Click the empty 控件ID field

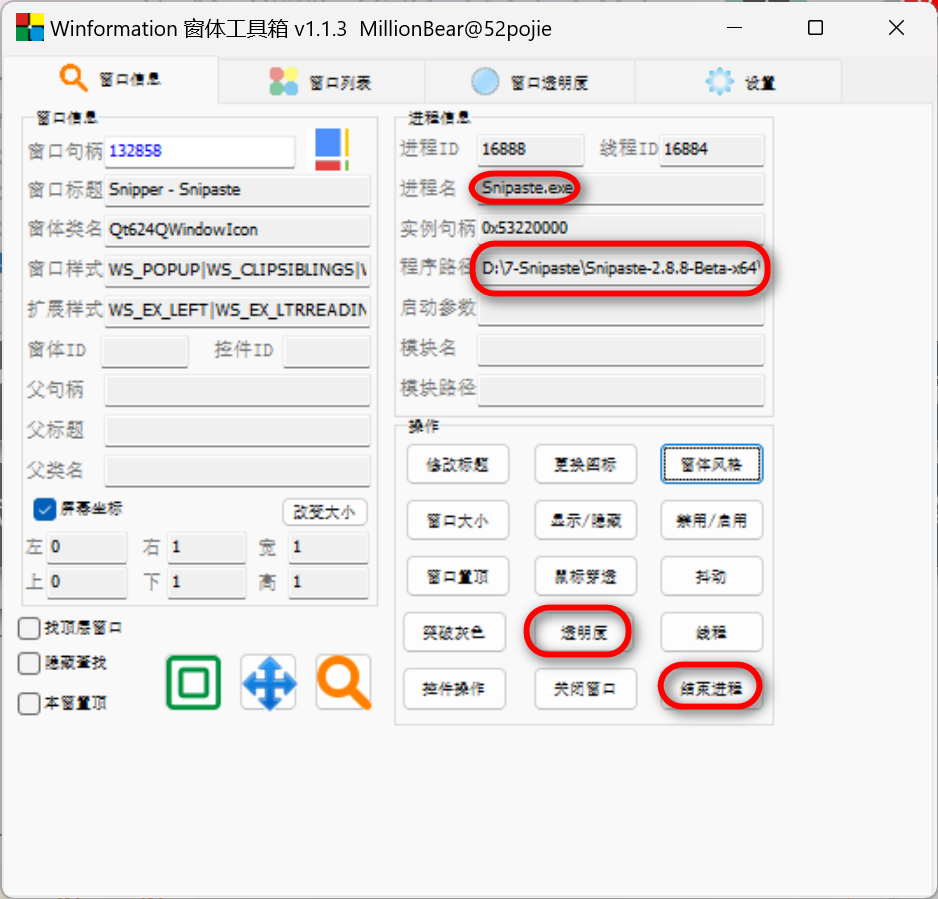pos(327,351)
